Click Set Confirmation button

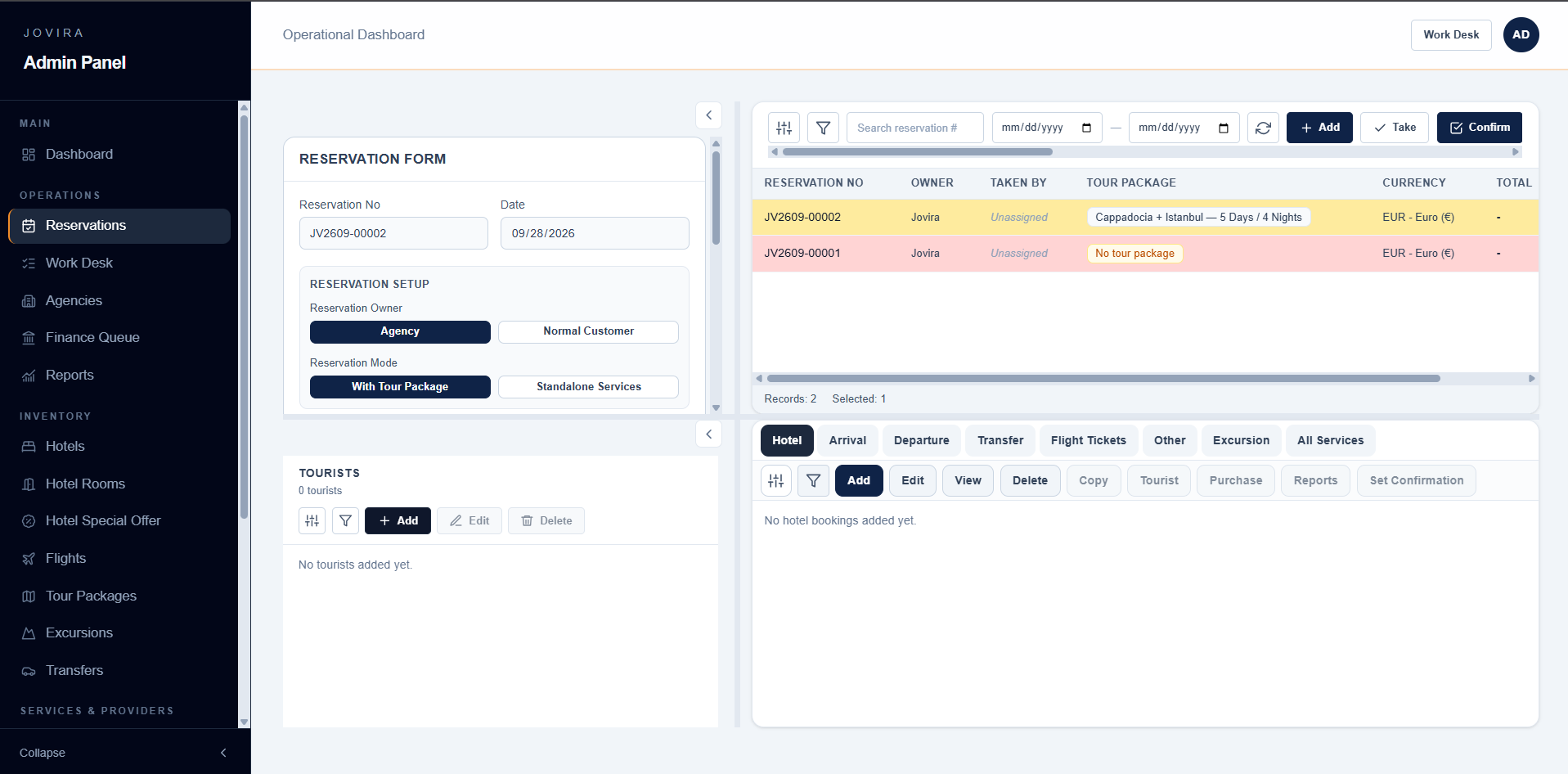(1417, 481)
